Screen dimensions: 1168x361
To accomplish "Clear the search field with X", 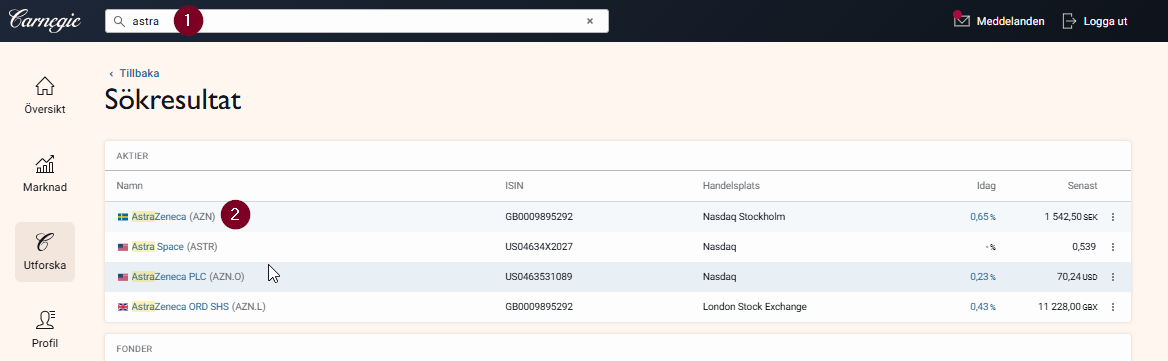I will 590,21.
